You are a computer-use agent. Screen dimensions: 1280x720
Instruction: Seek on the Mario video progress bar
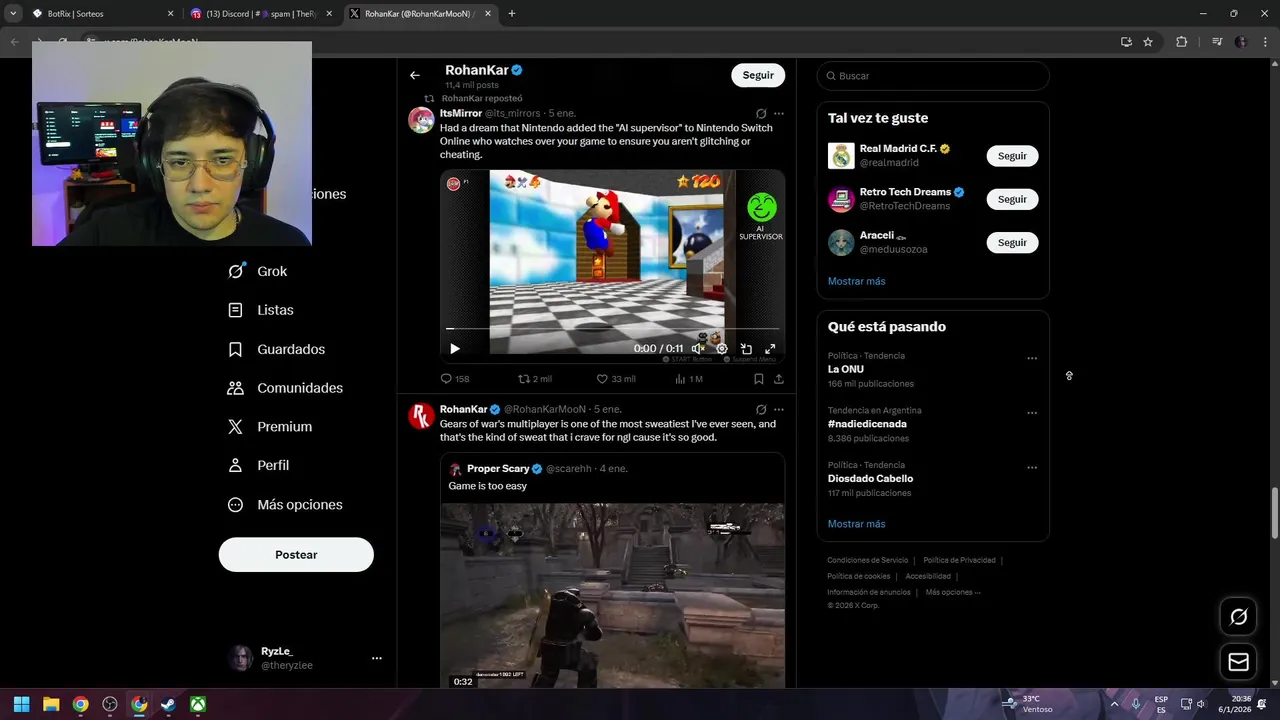pos(612,328)
